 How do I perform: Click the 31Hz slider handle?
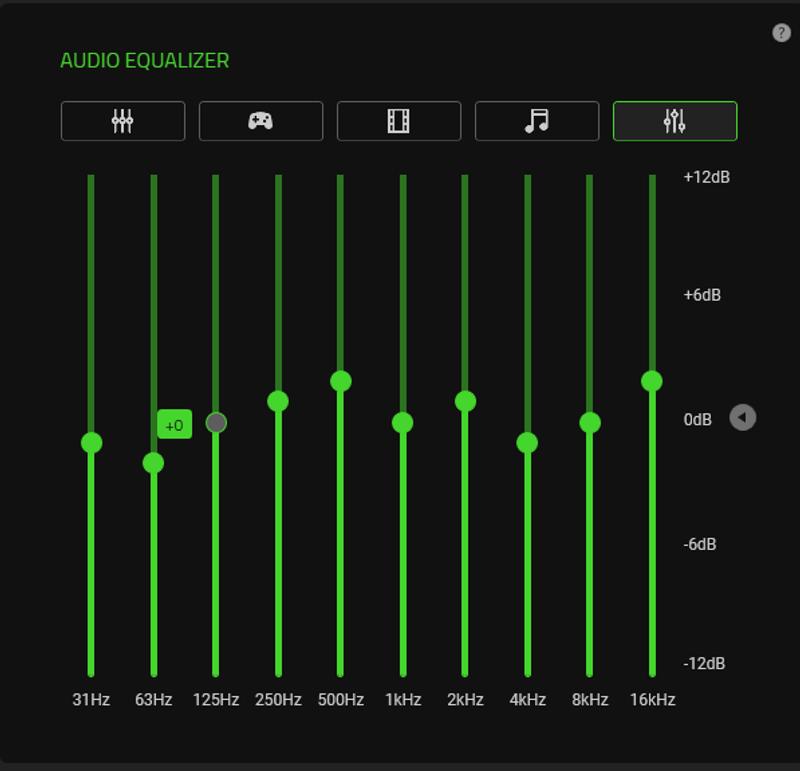[92, 443]
